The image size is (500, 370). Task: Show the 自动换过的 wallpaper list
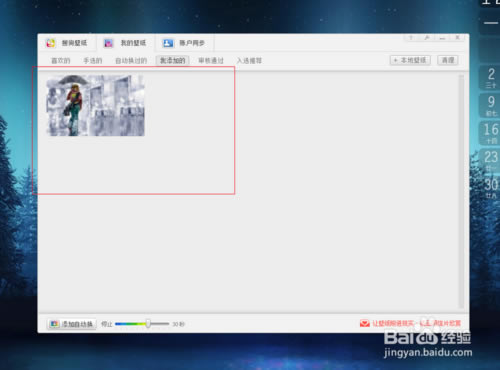click(x=131, y=61)
